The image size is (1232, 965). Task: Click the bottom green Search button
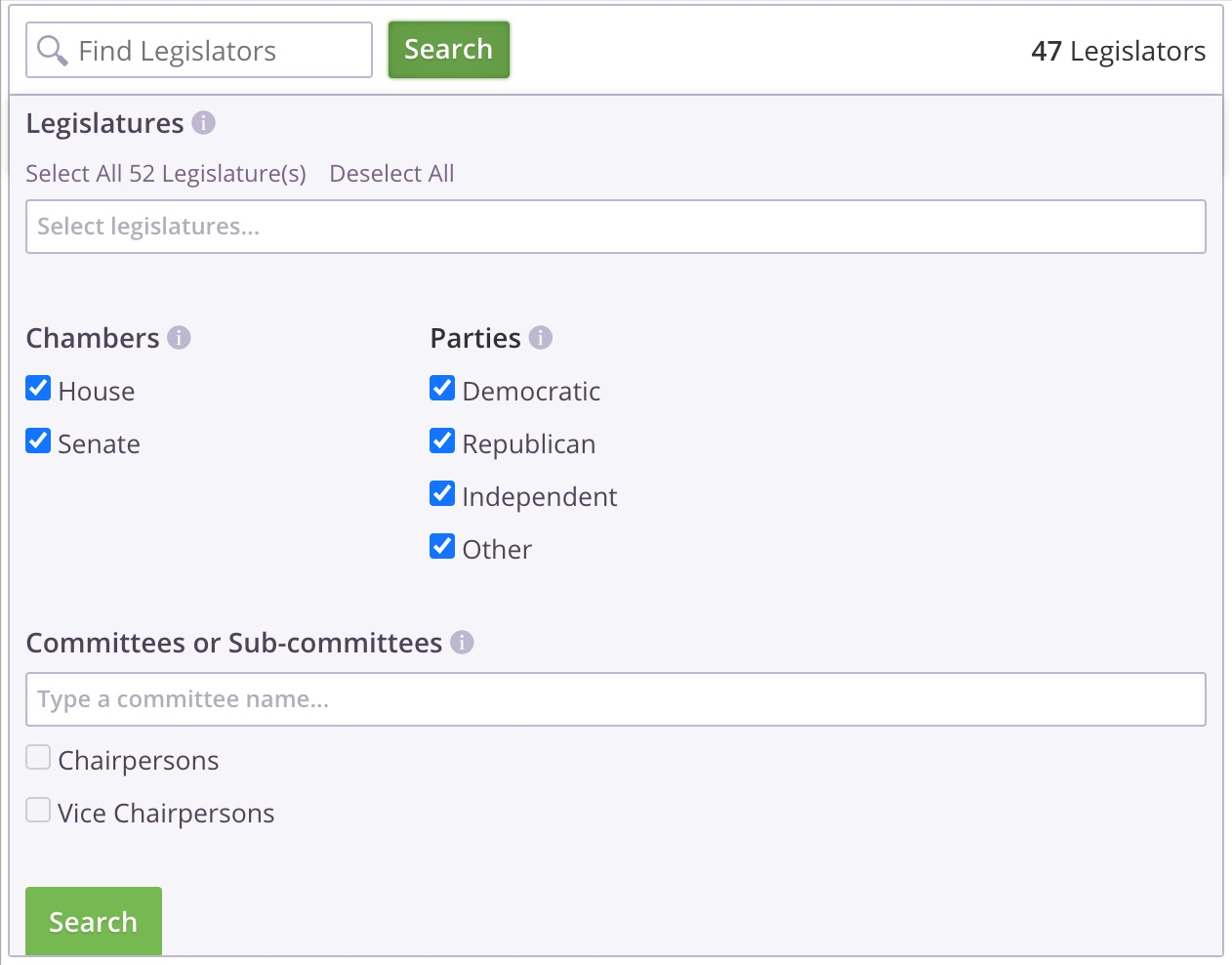(94, 921)
